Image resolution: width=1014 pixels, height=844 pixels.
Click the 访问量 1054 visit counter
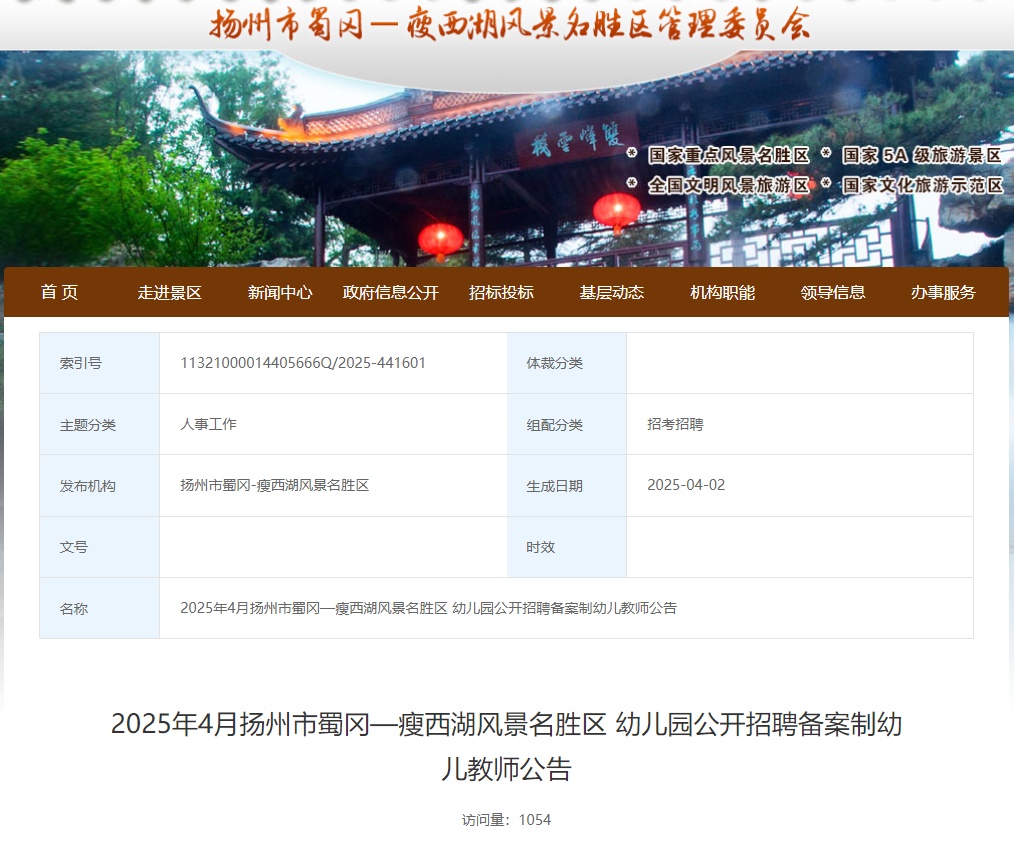point(506,820)
